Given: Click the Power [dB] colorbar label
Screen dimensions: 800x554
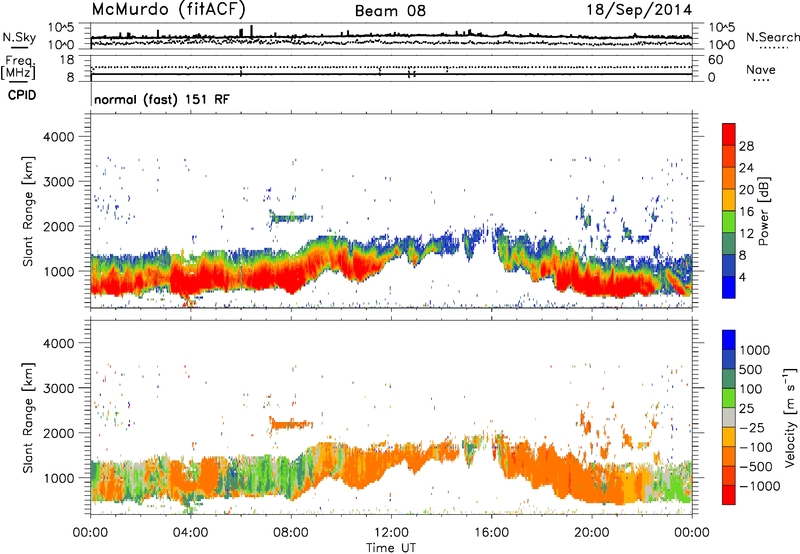Looking at the screenshot, I should pos(764,211).
